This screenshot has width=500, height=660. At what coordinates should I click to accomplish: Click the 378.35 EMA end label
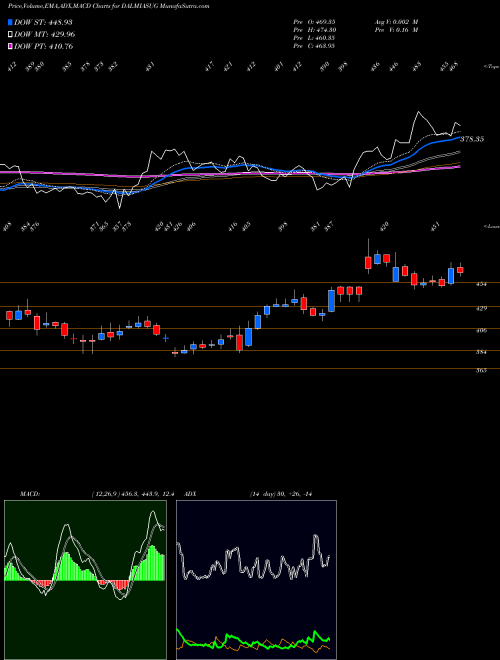(472, 139)
